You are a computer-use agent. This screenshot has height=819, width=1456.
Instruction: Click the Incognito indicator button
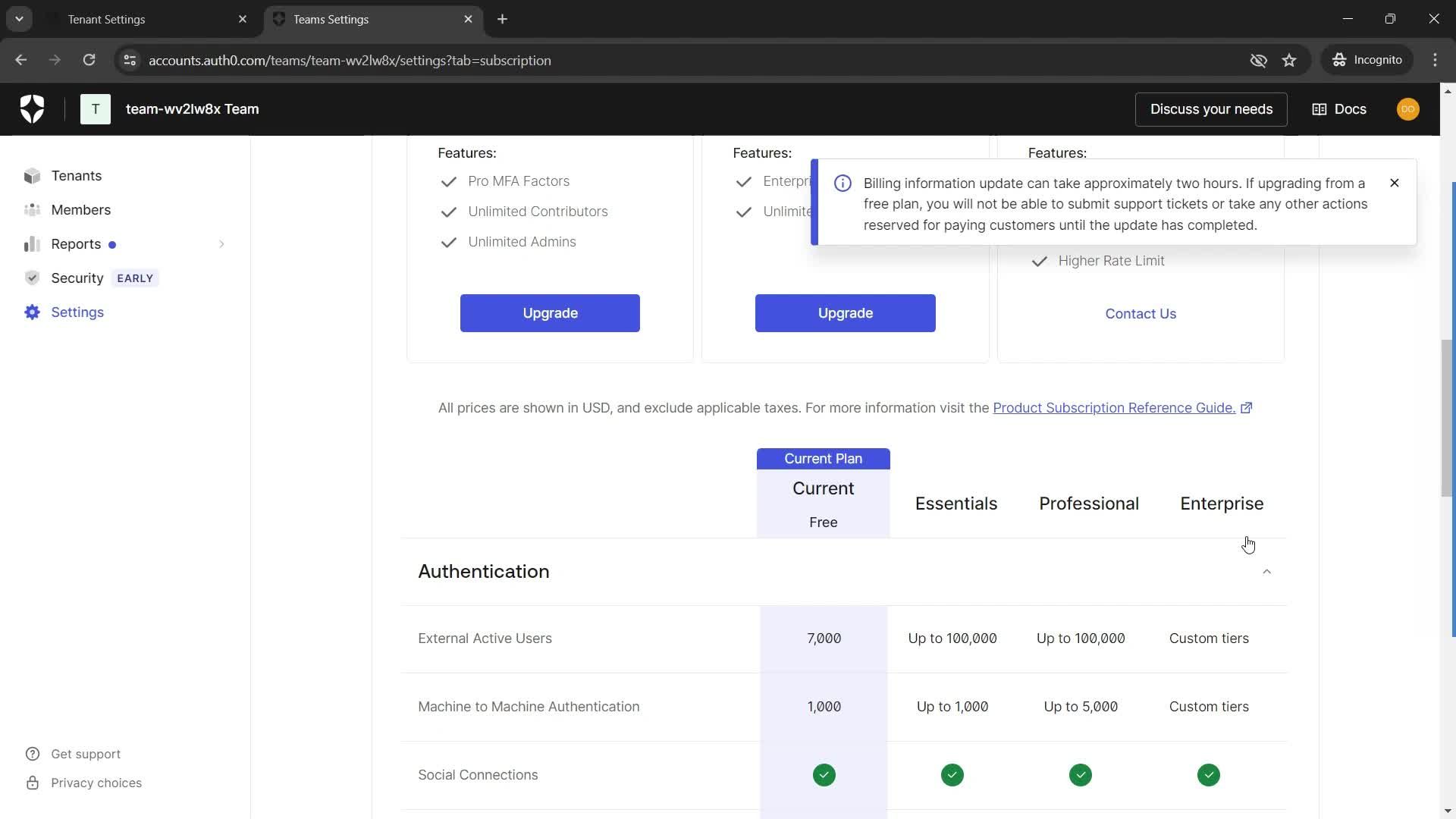tap(1367, 60)
